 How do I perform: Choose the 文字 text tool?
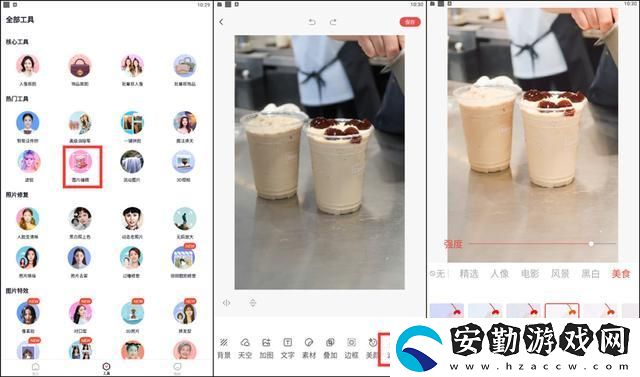[287, 348]
